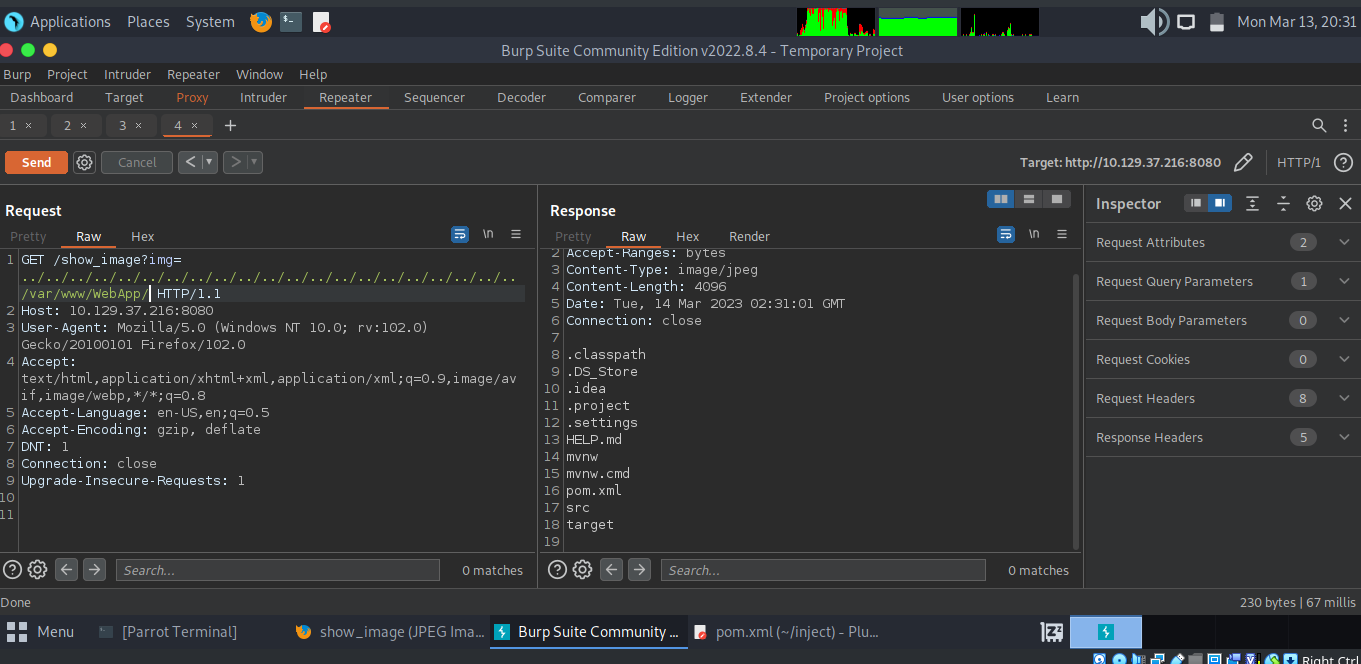Open the Response panel hamburger menu
The width and height of the screenshot is (1361, 664).
tap(1062, 234)
